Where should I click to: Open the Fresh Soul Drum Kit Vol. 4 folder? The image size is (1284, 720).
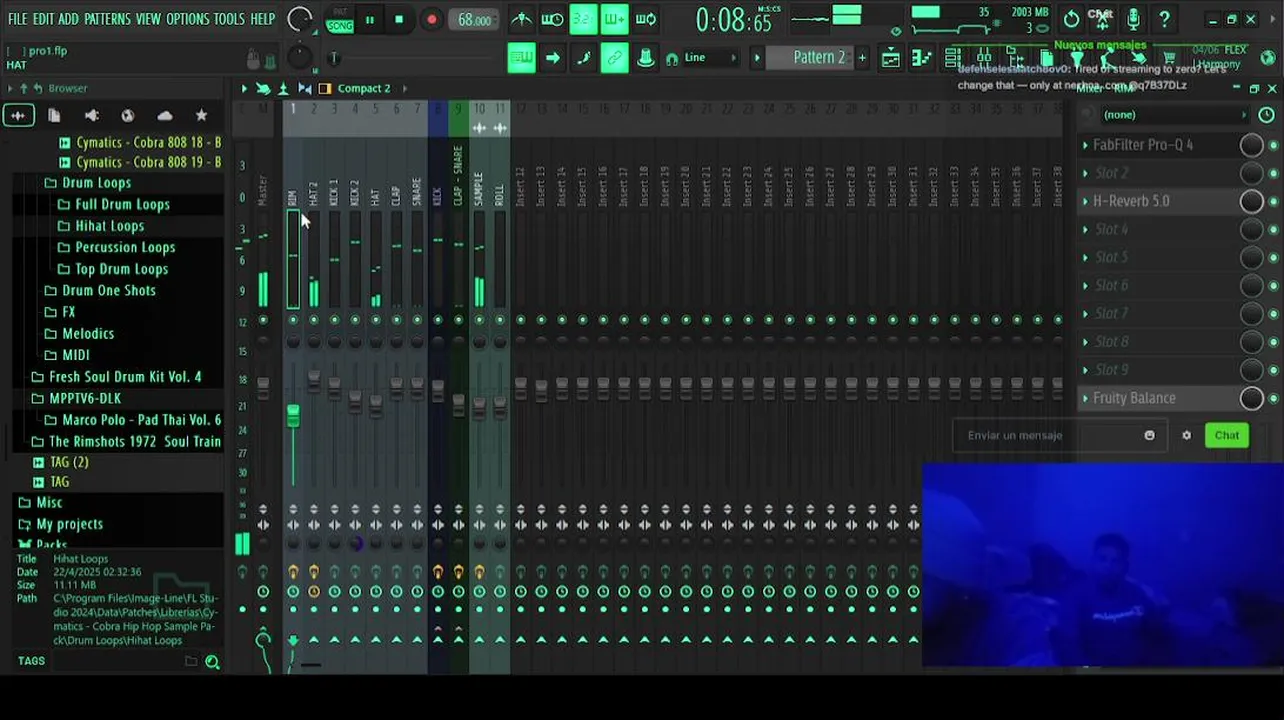click(125, 377)
